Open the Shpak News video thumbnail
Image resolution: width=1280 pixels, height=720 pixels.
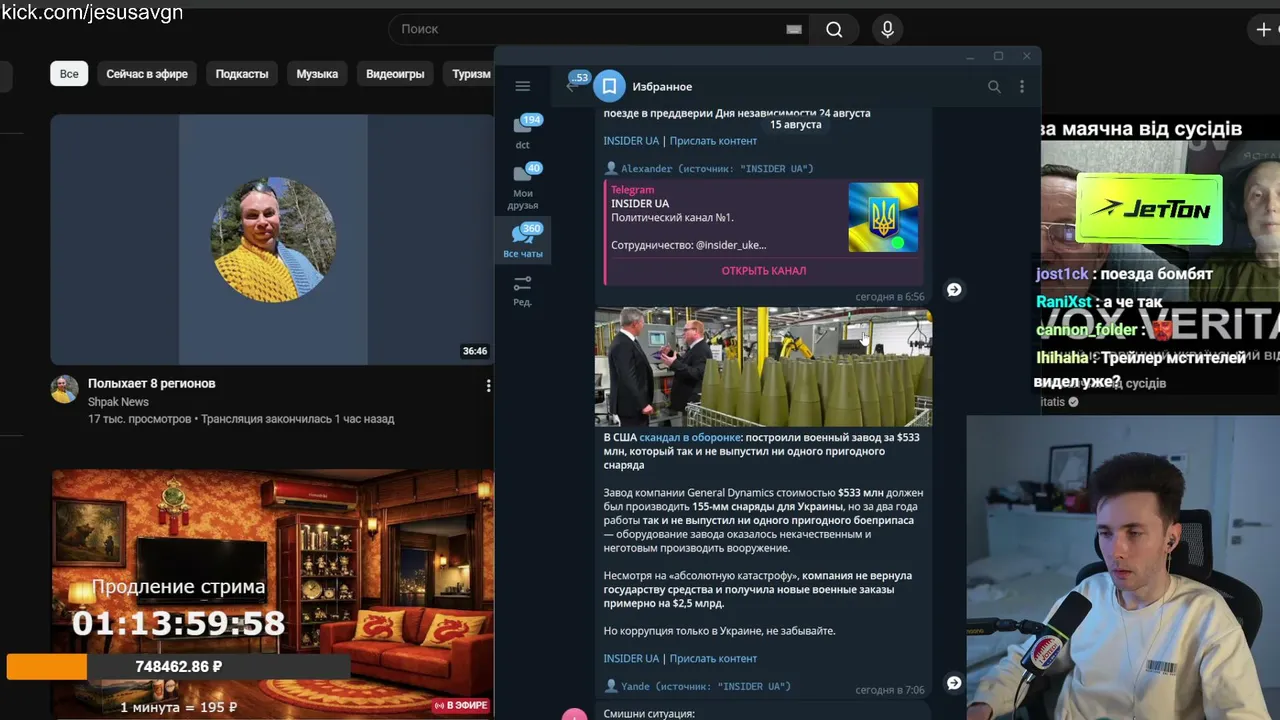(272, 240)
